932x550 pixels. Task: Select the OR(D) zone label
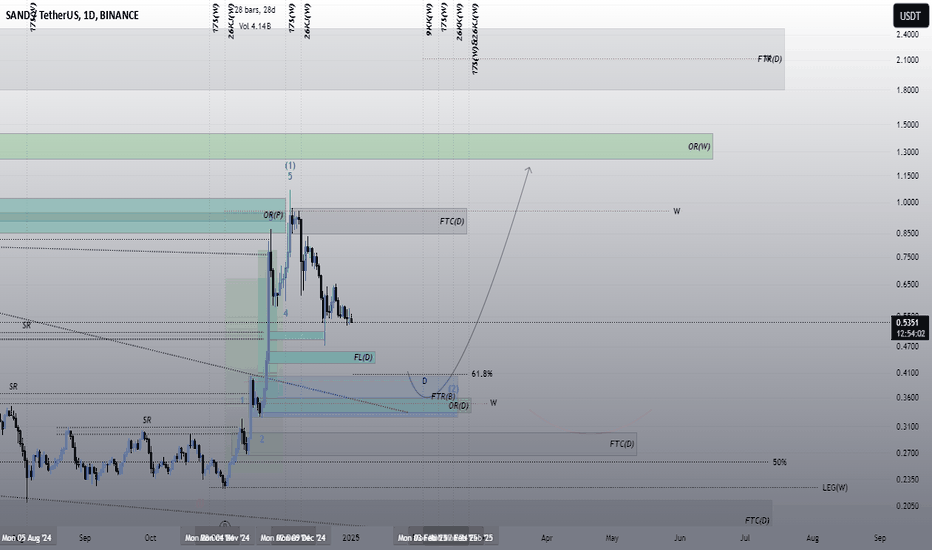pos(458,406)
